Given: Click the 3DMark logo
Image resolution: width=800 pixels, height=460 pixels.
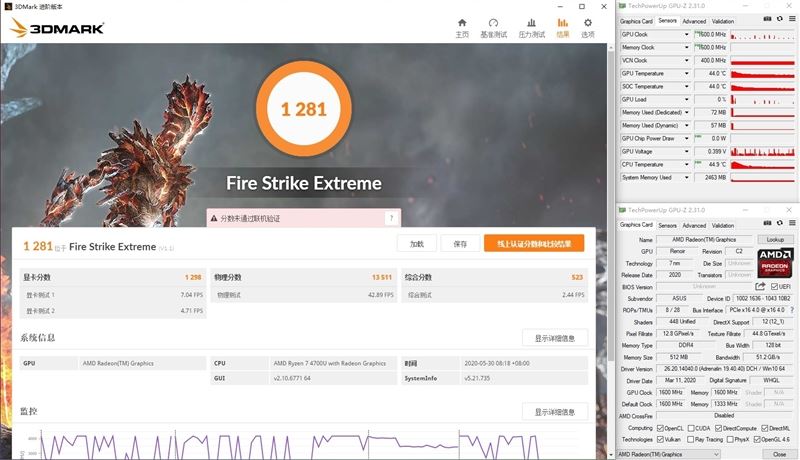Looking at the screenshot, I should [x=57, y=28].
